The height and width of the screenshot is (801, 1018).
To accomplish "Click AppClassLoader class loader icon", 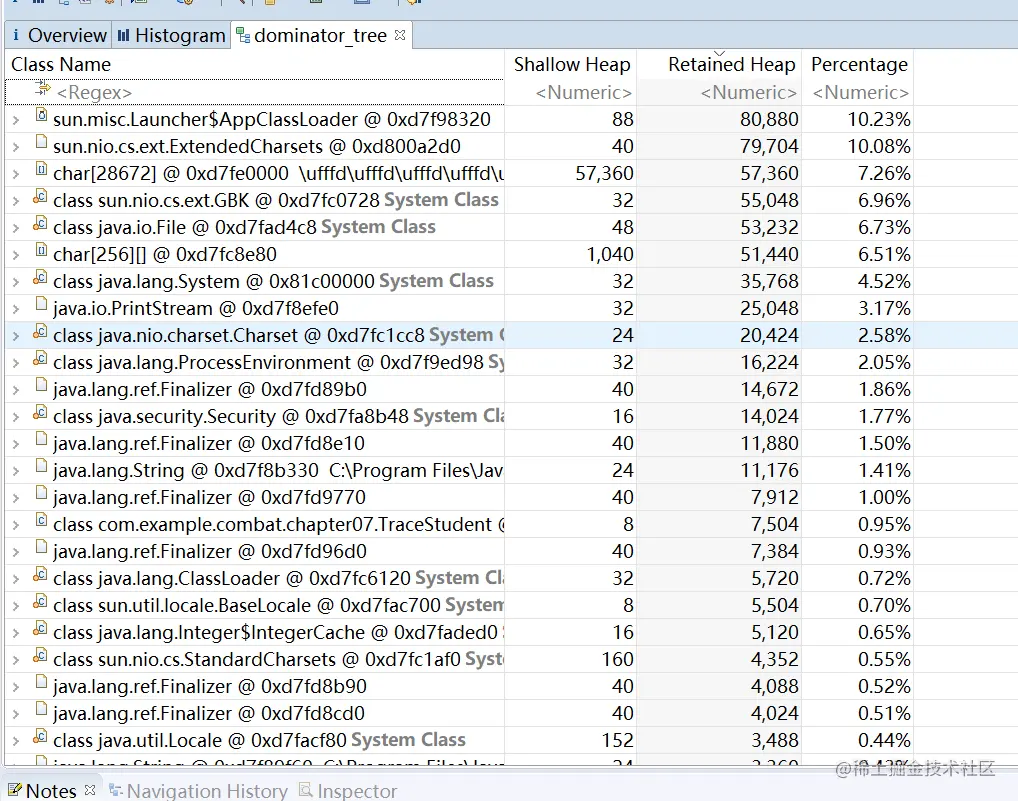I will (x=41, y=116).
